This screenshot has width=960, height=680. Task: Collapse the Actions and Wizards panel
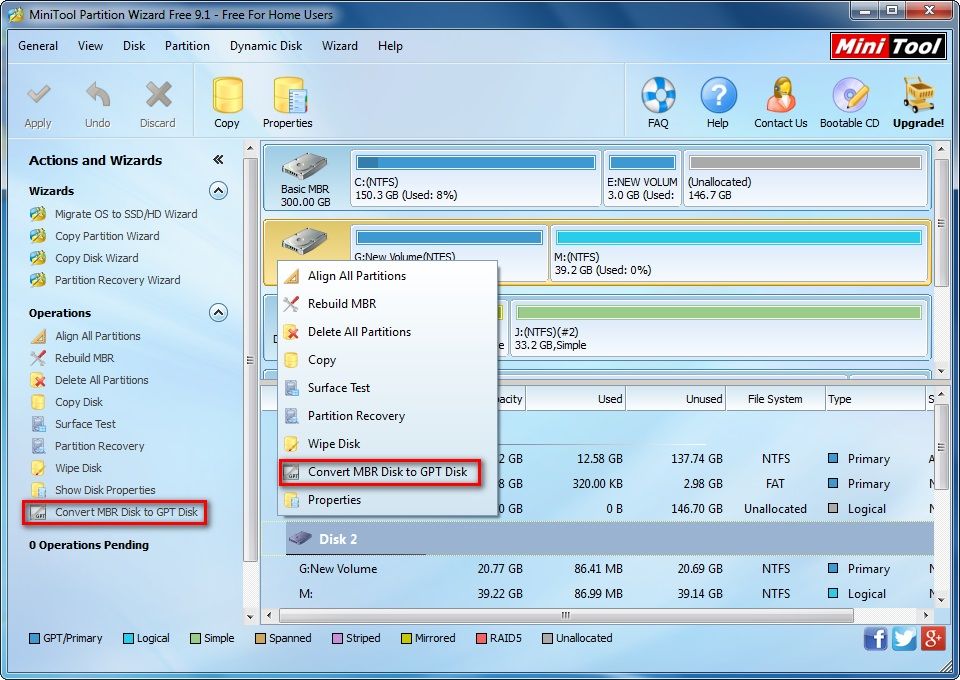[x=218, y=160]
